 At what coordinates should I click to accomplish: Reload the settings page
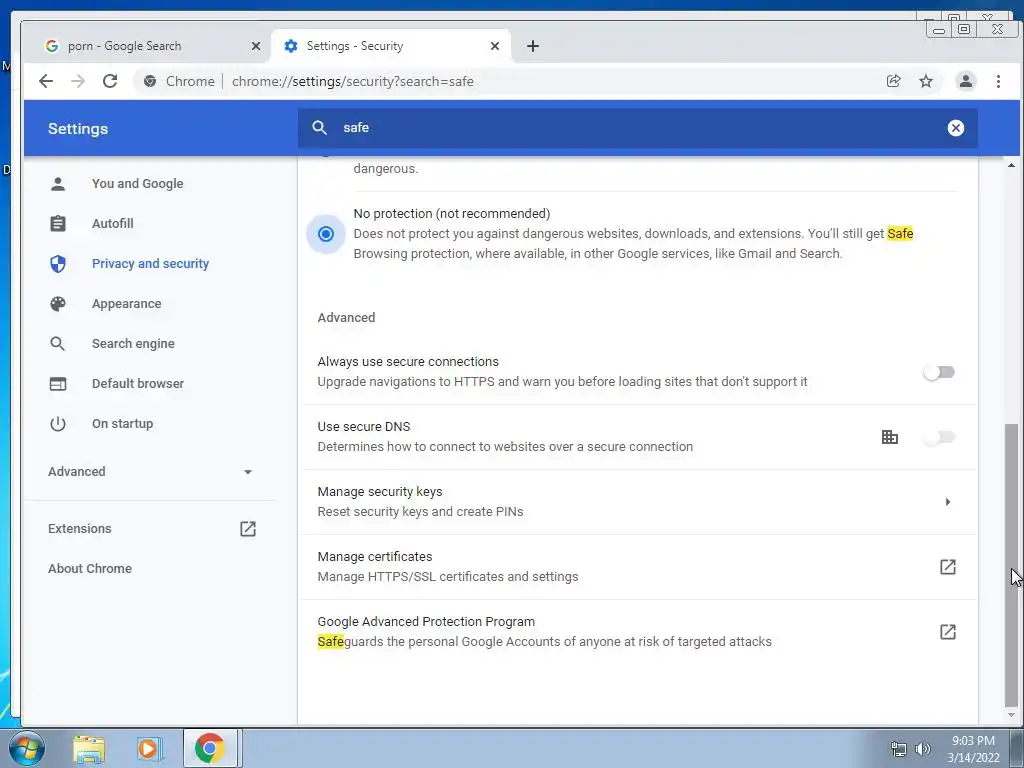pos(110,81)
